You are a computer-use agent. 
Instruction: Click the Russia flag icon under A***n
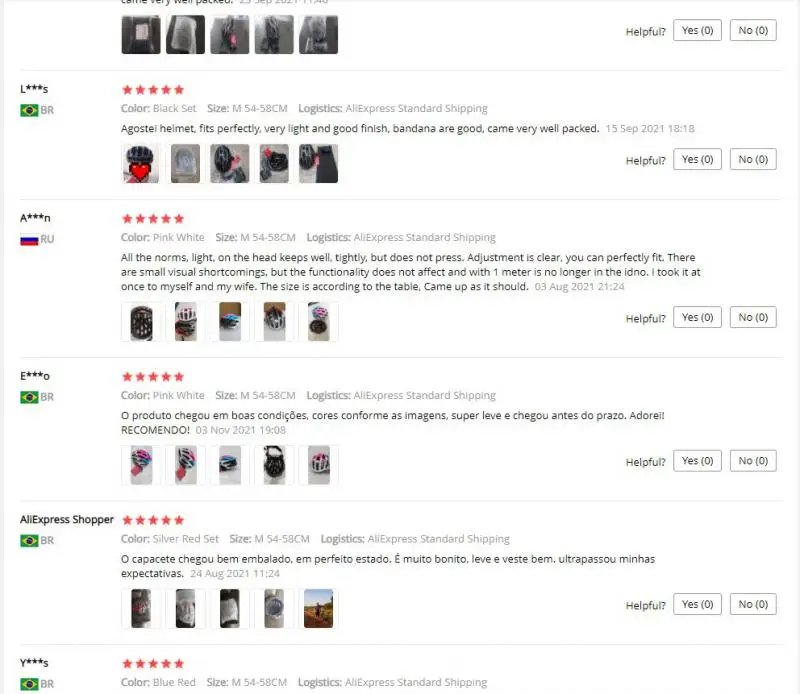29,239
